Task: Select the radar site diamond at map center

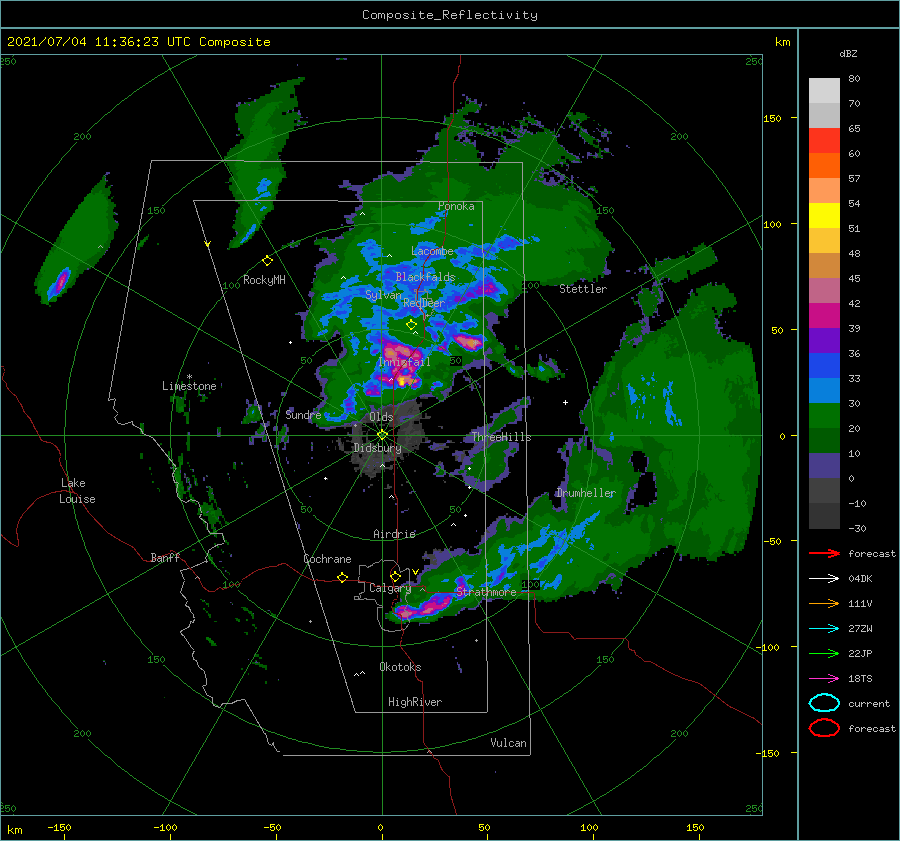Action: tap(382, 435)
